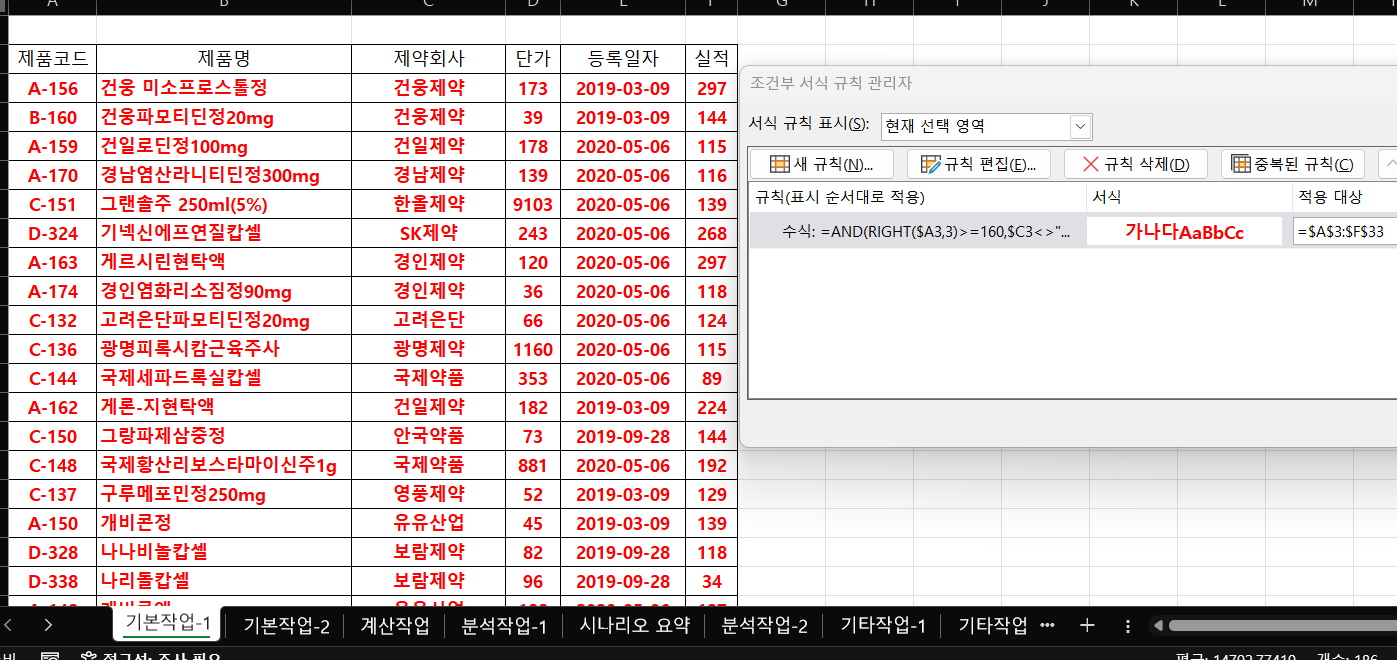
Task: Open 규칙 편집 (Edit Rule) dialog
Action: (977, 164)
